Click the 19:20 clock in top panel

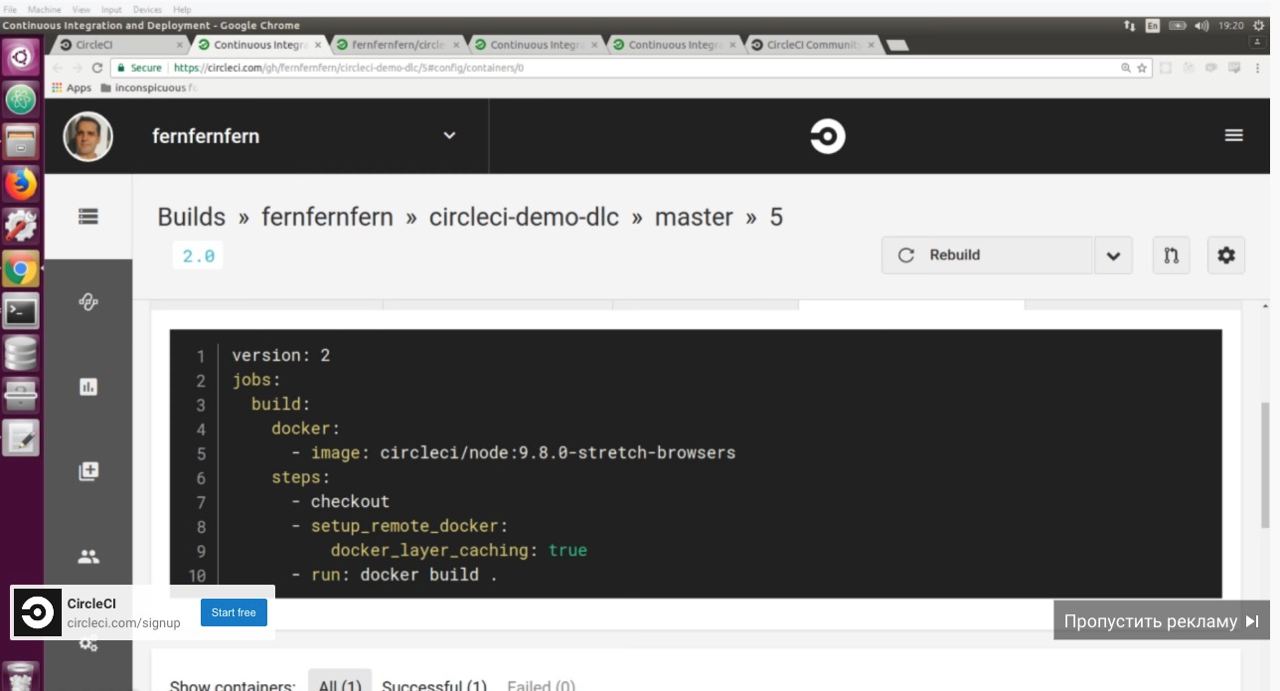coord(1231,25)
